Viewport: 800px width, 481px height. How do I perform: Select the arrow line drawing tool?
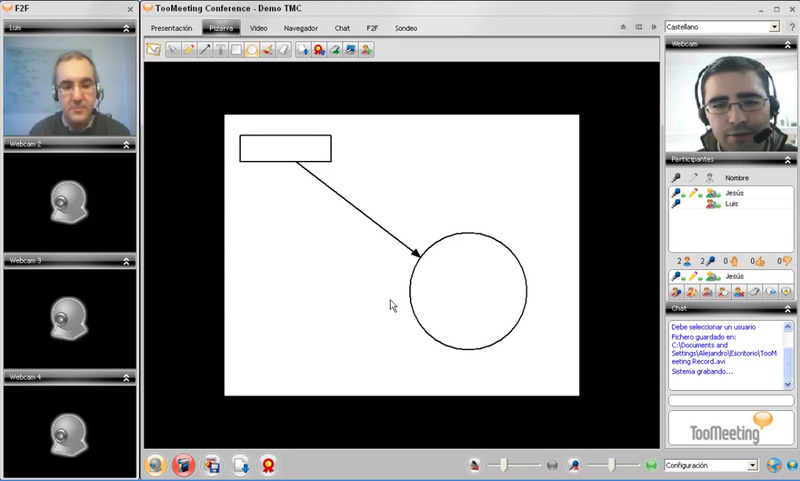coord(205,49)
